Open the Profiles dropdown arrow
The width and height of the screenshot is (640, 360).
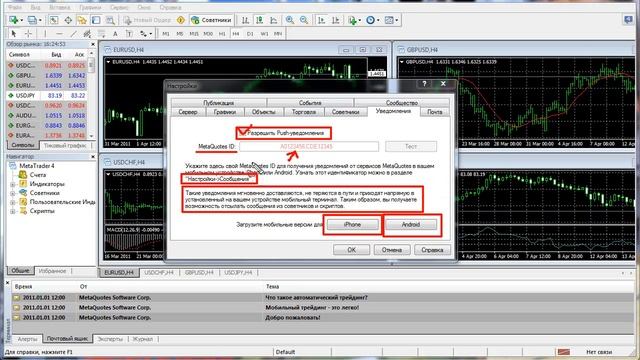pos(40,20)
